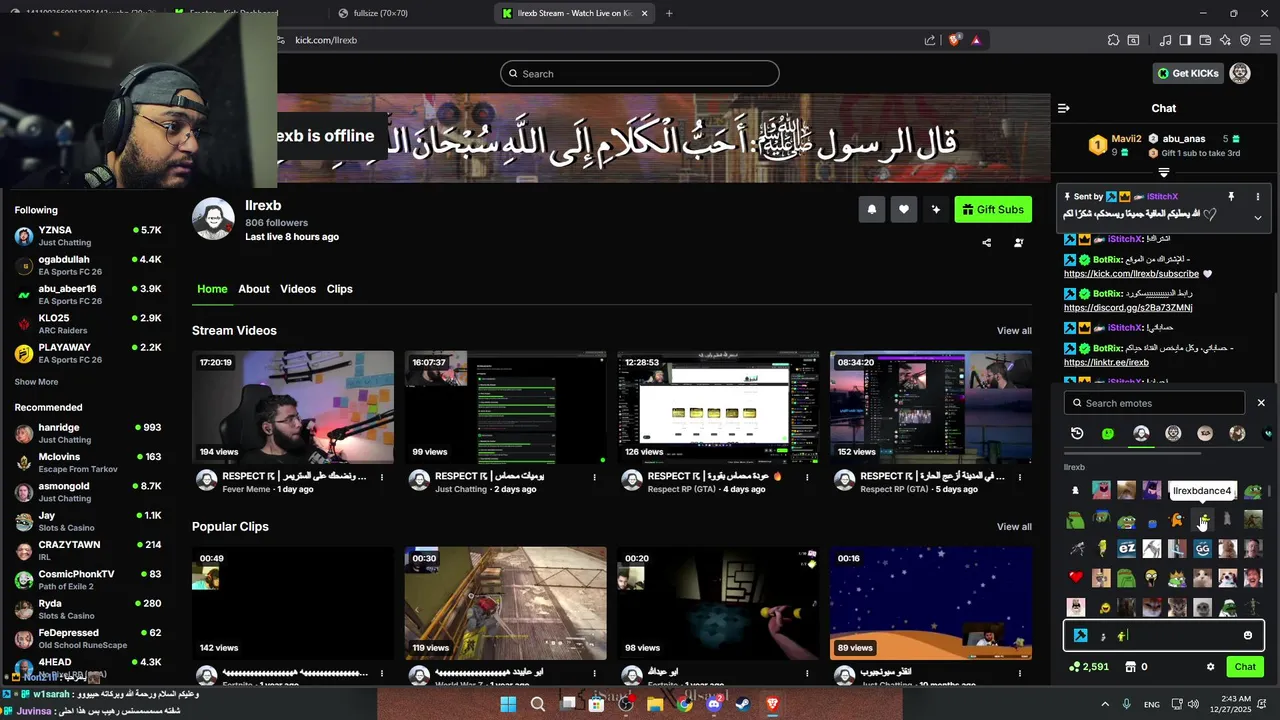Open the Brave Shields lion icon

point(954,40)
